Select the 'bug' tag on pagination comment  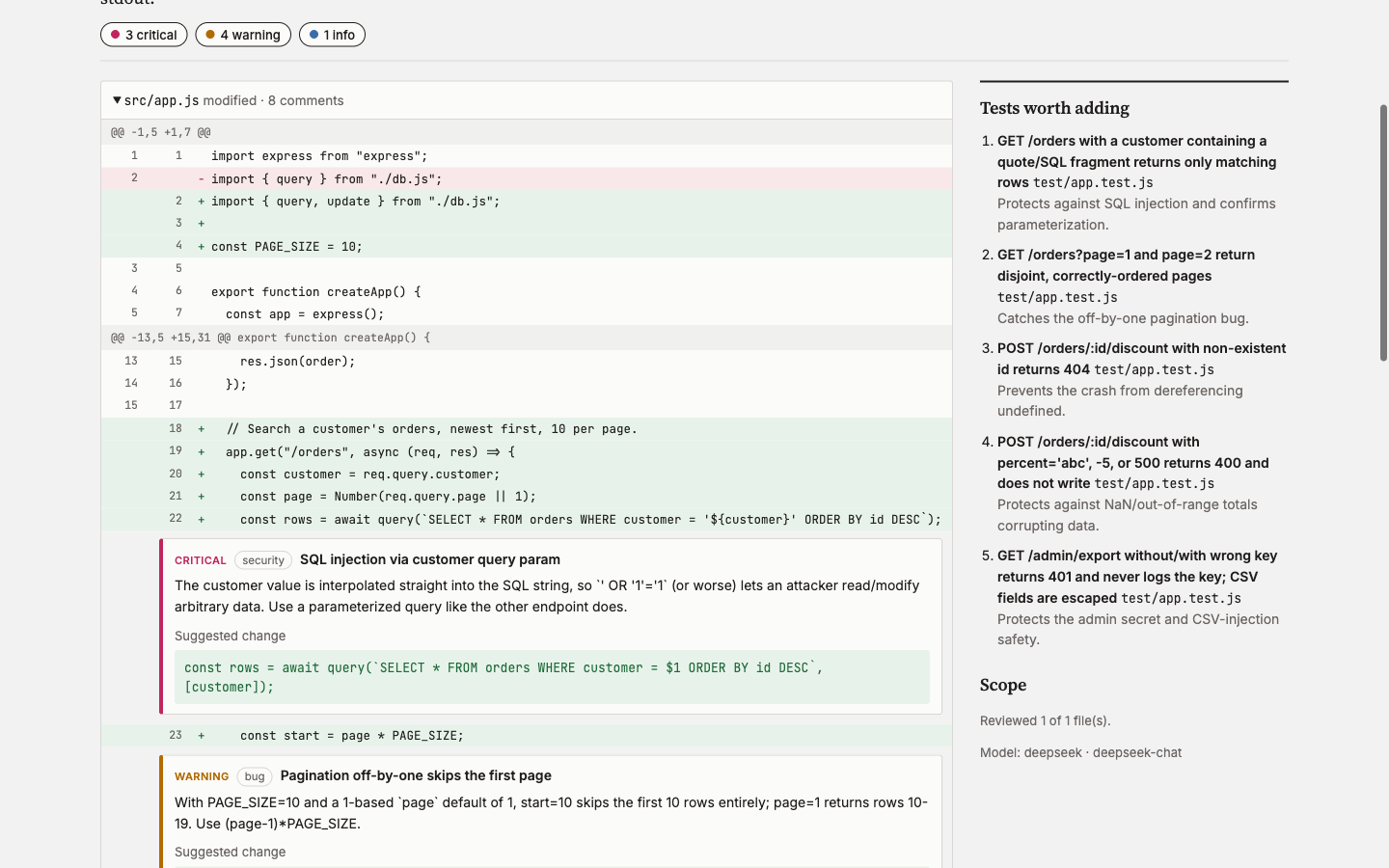click(255, 776)
